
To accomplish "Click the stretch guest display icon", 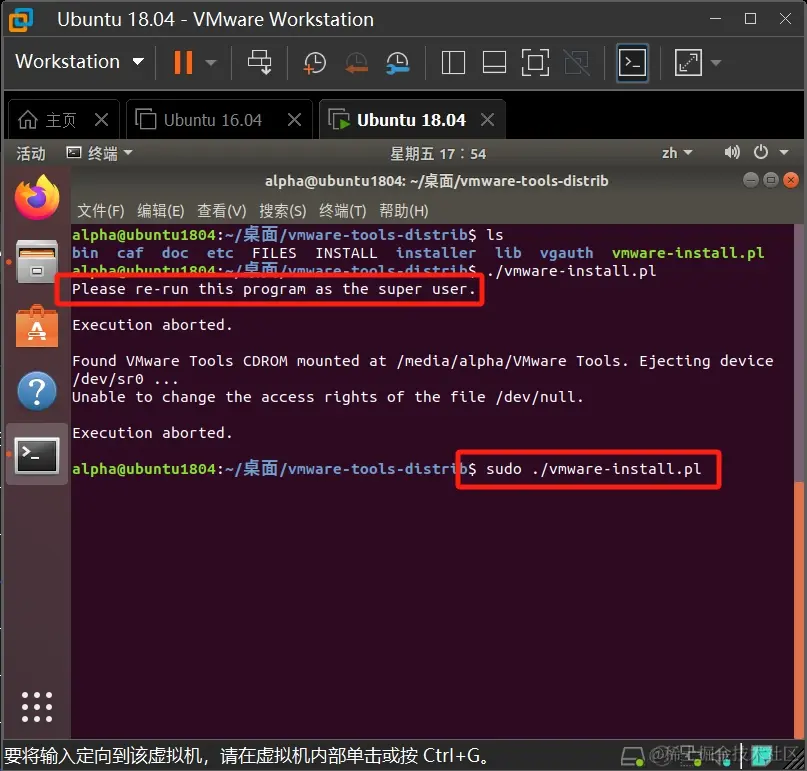I will [x=688, y=63].
